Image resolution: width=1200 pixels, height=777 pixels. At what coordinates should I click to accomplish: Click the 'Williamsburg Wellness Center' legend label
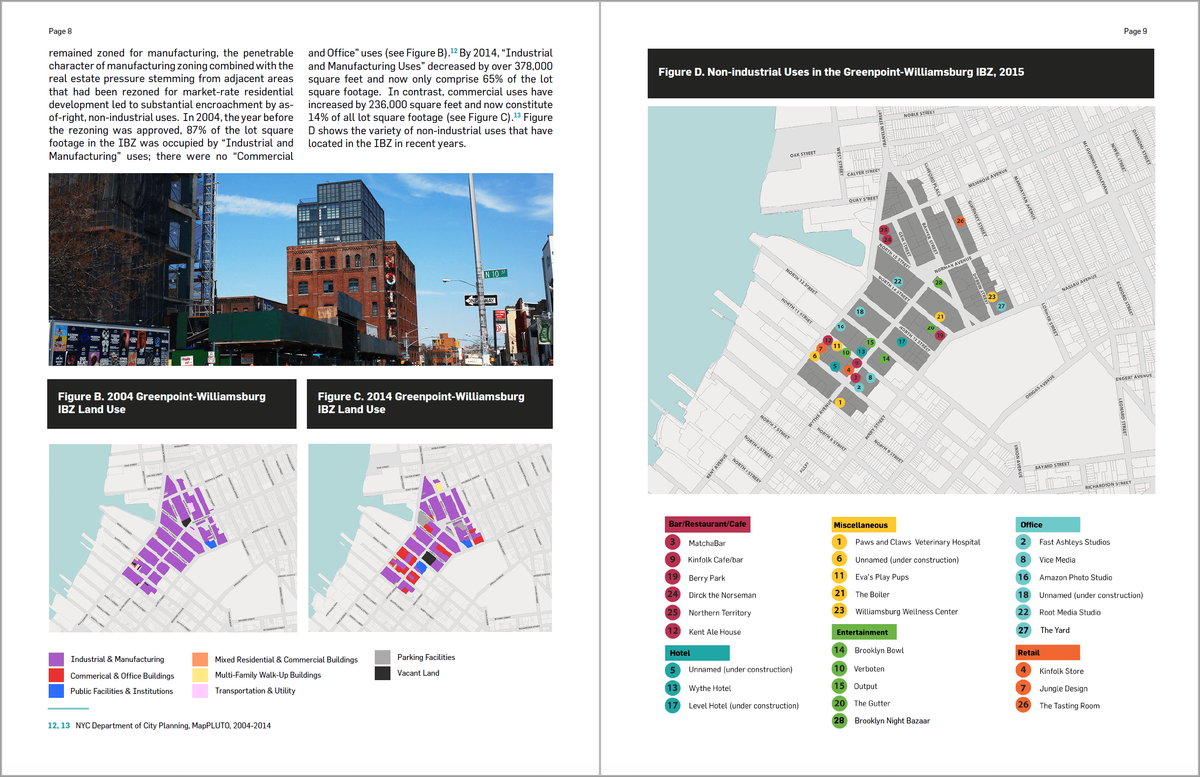click(x=907, y=611)
